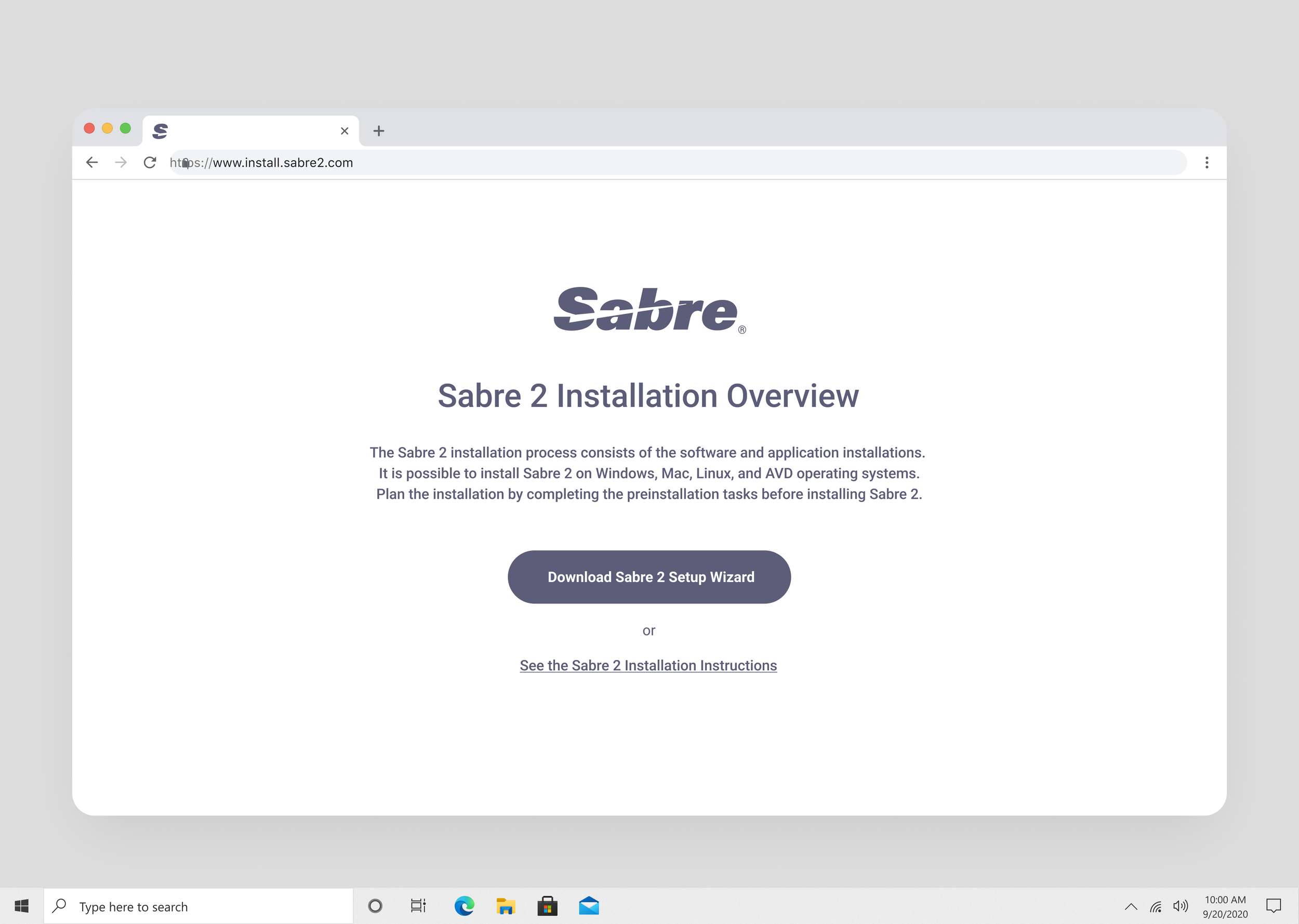Viewport: 1299px width, 924px height.
Task: Open Cortana circle icon in taskbar
Action: [x=375, y=906]
